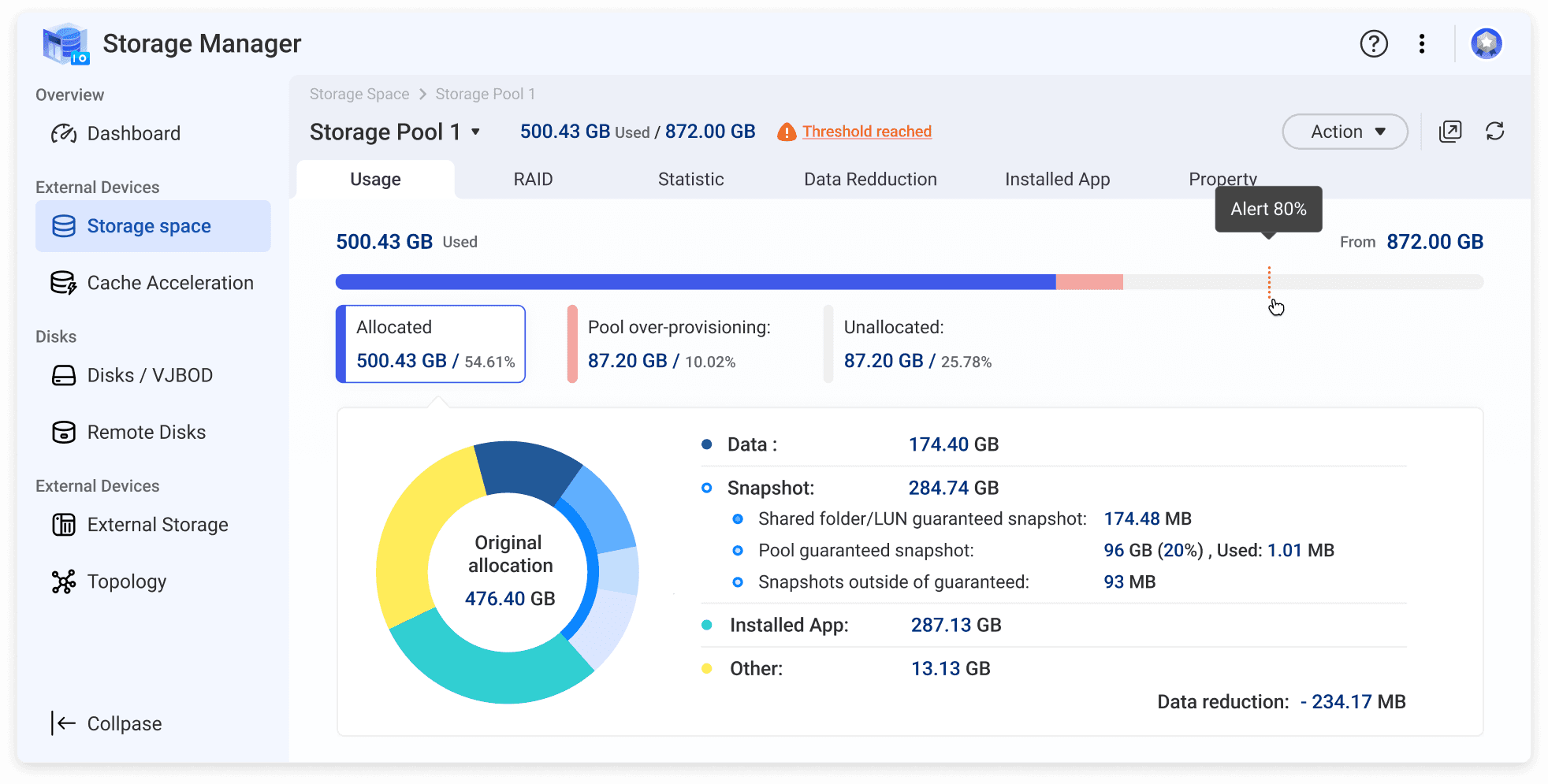Expand the Storage Pool 1 selector arrow
Viewport: 1548px width, 784px height.
(476, 132)
